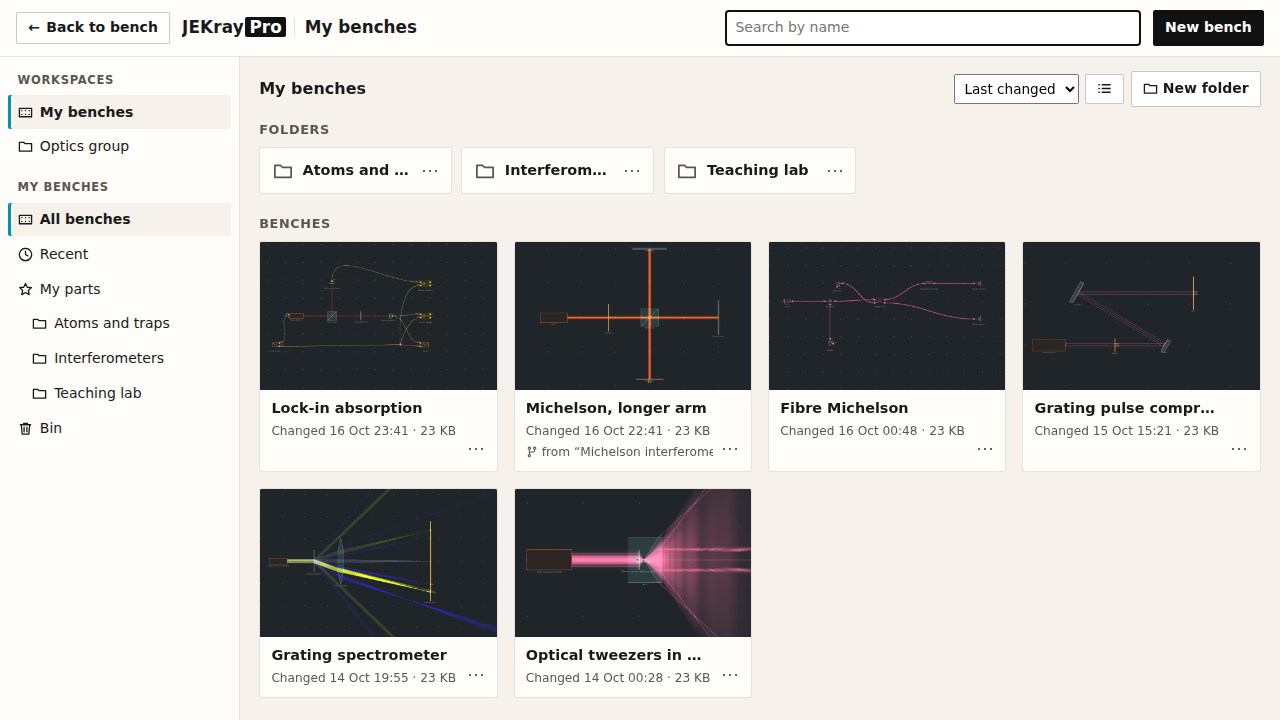1280x720 pixels.
Task: Open more options for Grating spectrometer
Action: point(476,675)
